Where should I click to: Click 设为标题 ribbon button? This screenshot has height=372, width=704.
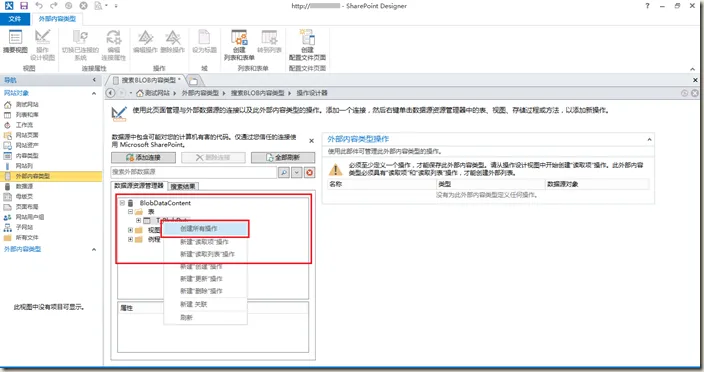(x=204, y=42)
